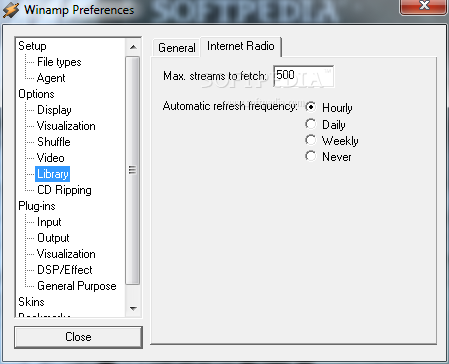The image size is (449, 364).
Task: Click the Close button
Action: pyautogui.click(x=78, y=337)
